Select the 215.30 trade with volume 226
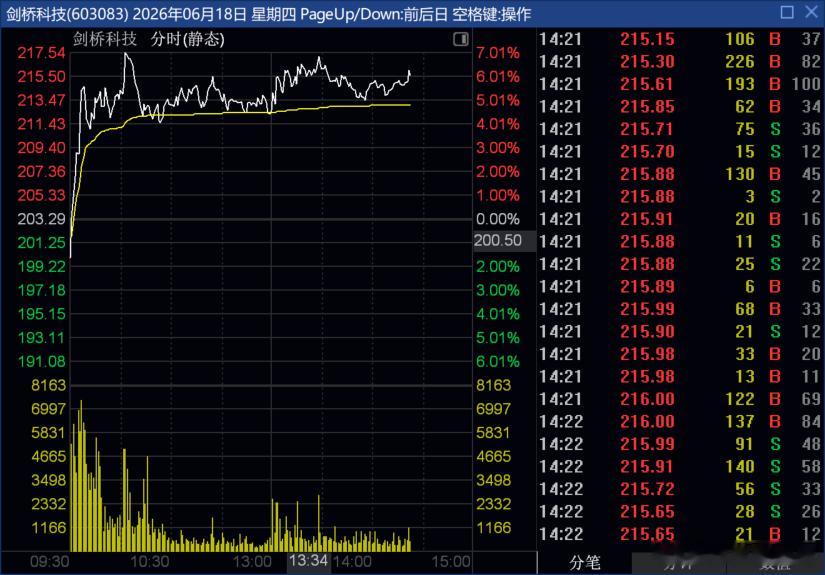Image resolution: width=825 pixels, height=575 pixels. tap(679, 62)
